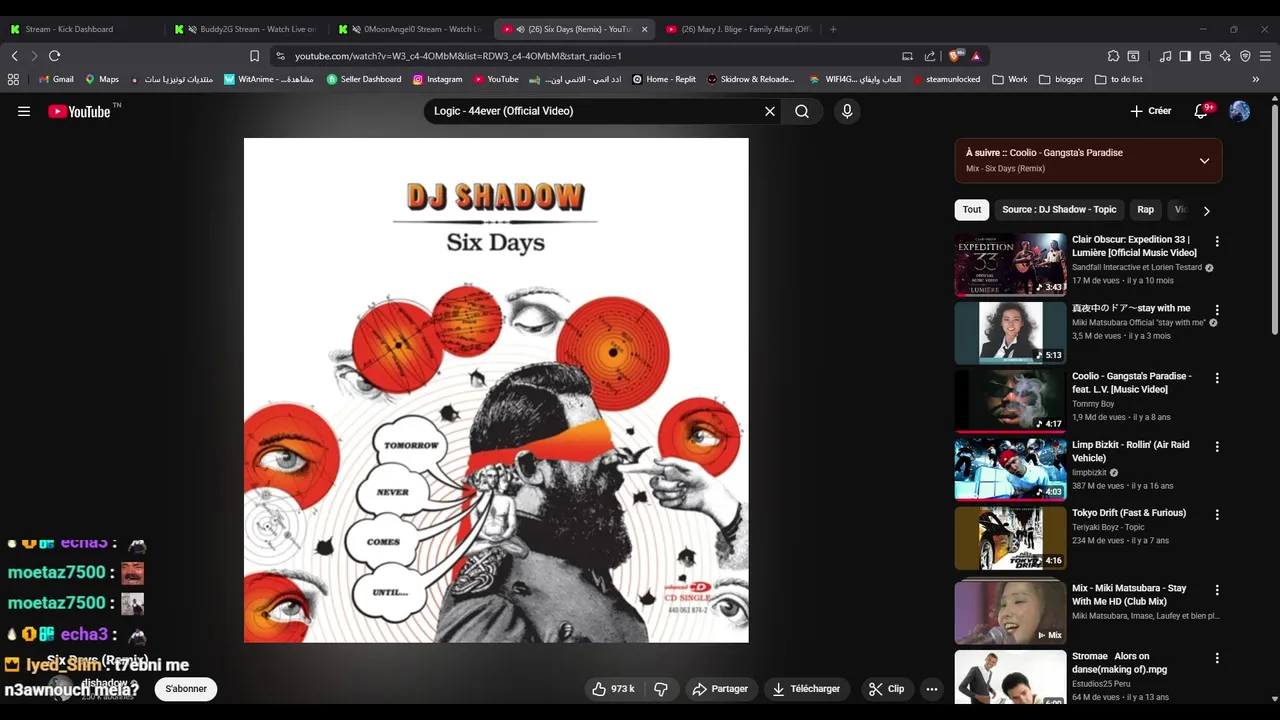Close the Six Days (Remix) tab
Image resolution: width=1280 pixels, height=720 pixels.
tap(644, 29)
